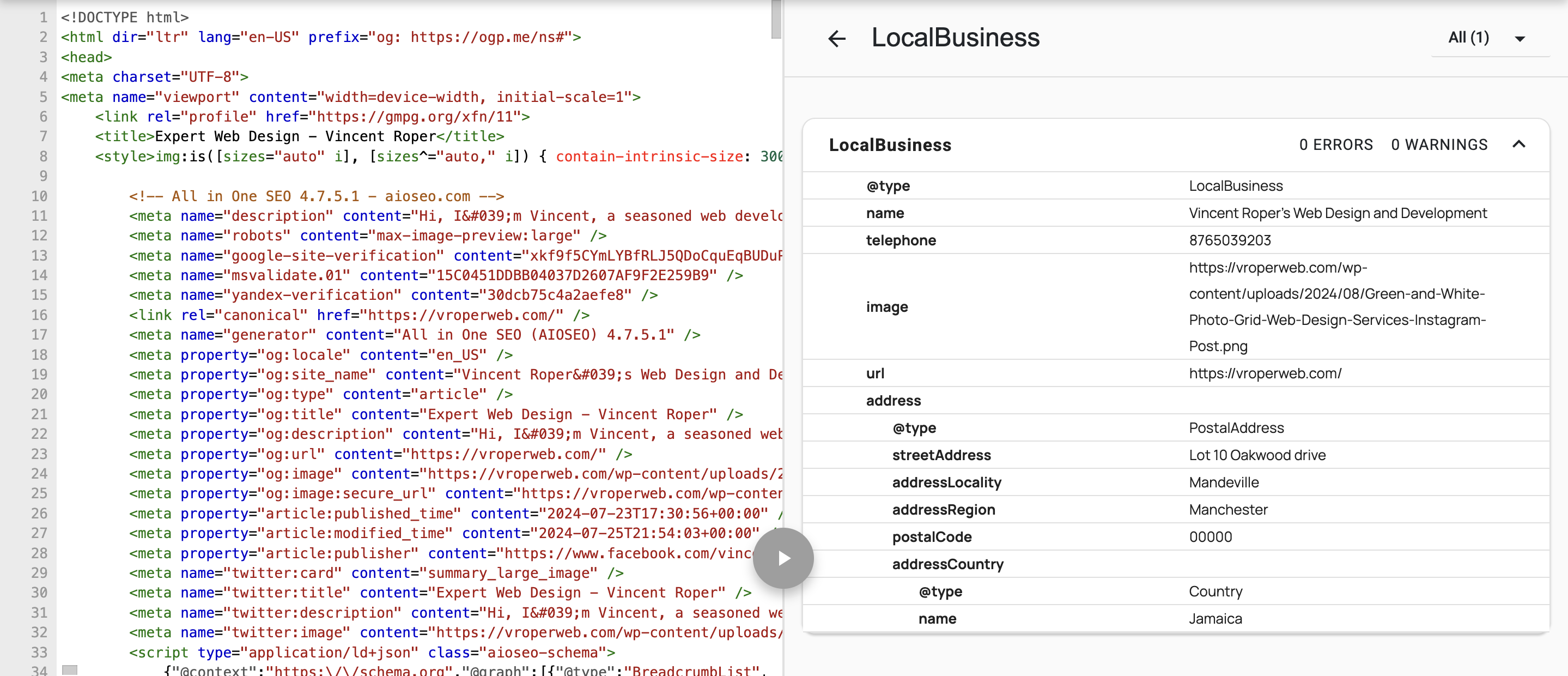
Task: Run the test with the play button
Action: click(x=783, y=558)
